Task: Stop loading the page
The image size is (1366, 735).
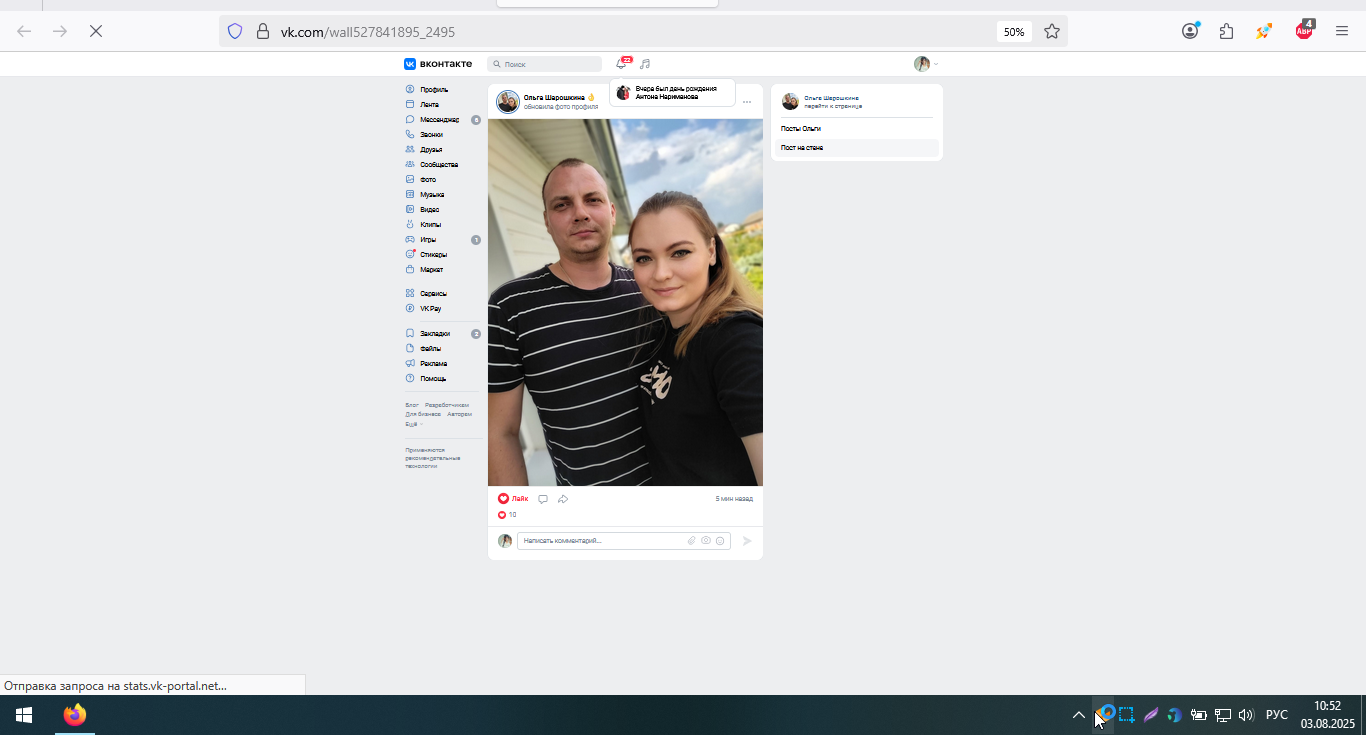Action: [96, 31]
